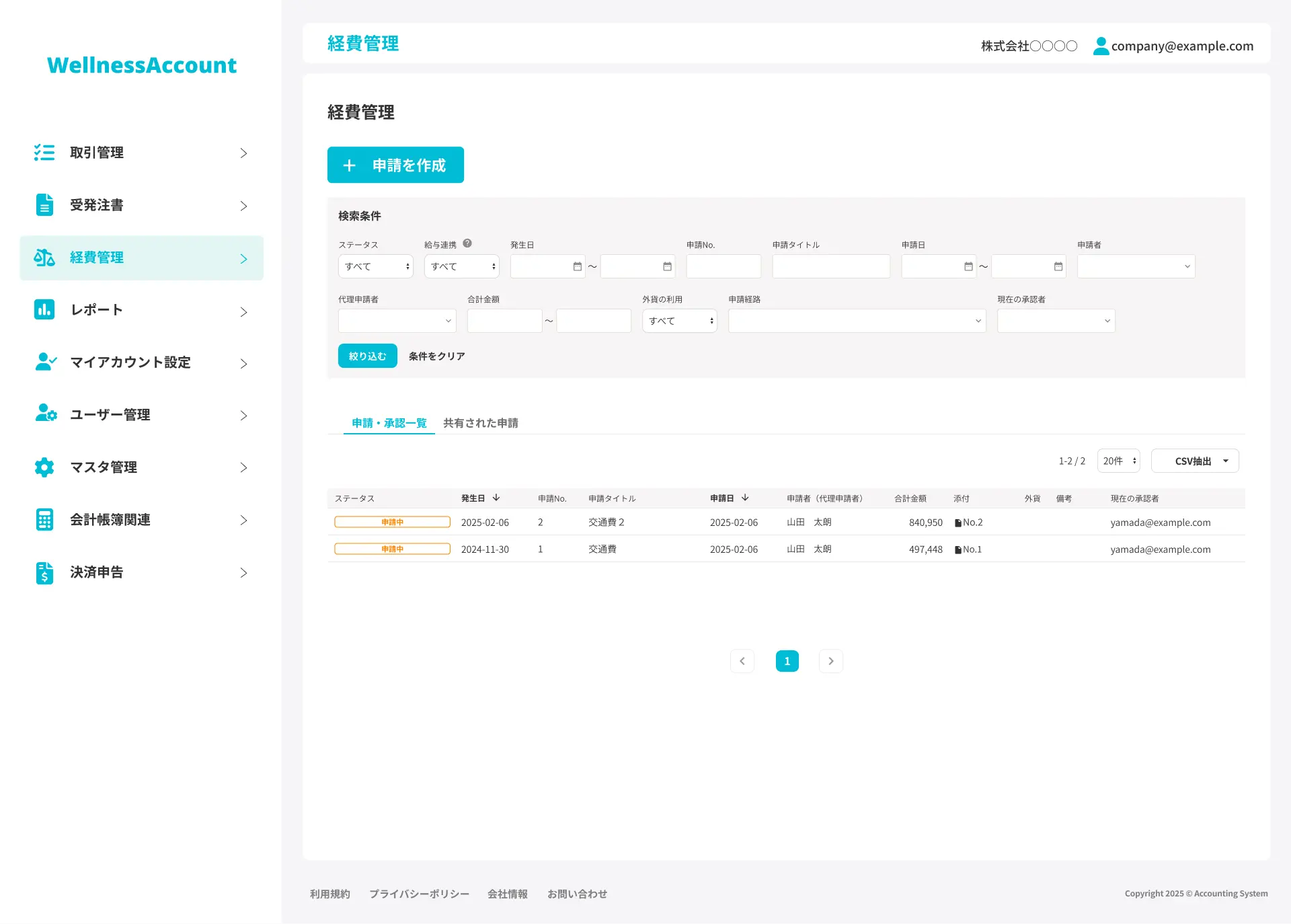Open the 20件 page size dropdown
This screenshot has width=1291, height=924.
click(x=1118, y=461)
